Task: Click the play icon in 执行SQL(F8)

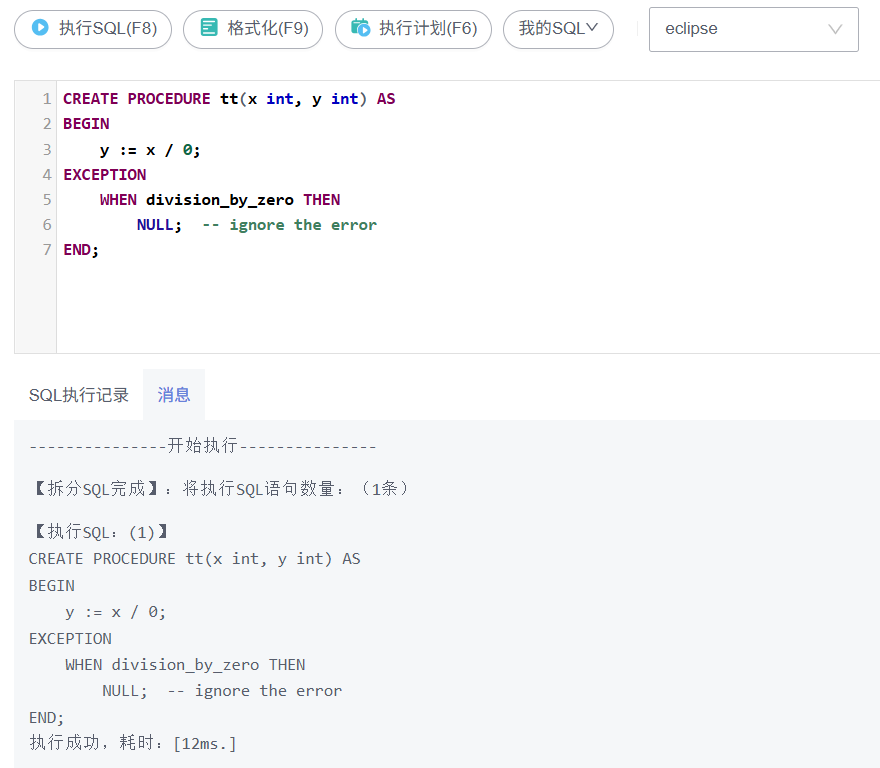Action: 40,28
